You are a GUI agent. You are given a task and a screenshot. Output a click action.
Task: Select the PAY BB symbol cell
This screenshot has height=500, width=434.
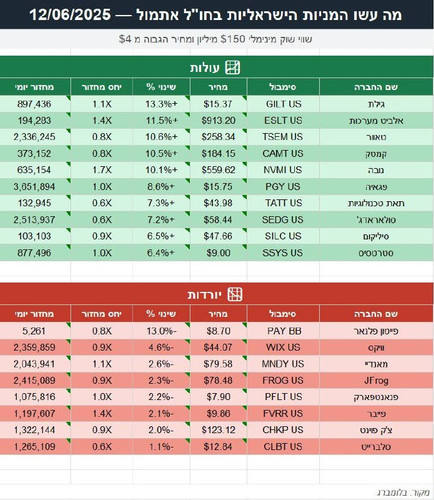283,331
